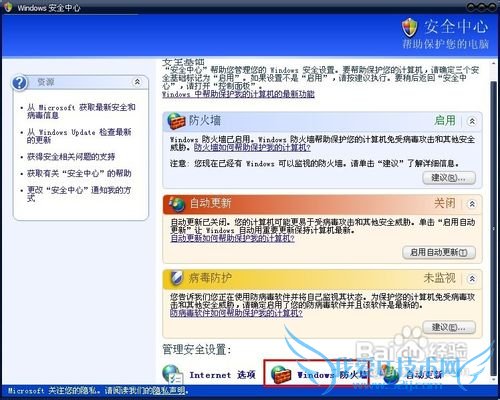500x400 pixels.
Task: Open link 自动更新如何帮助保护我的计算机?
Action: point(233,238)
